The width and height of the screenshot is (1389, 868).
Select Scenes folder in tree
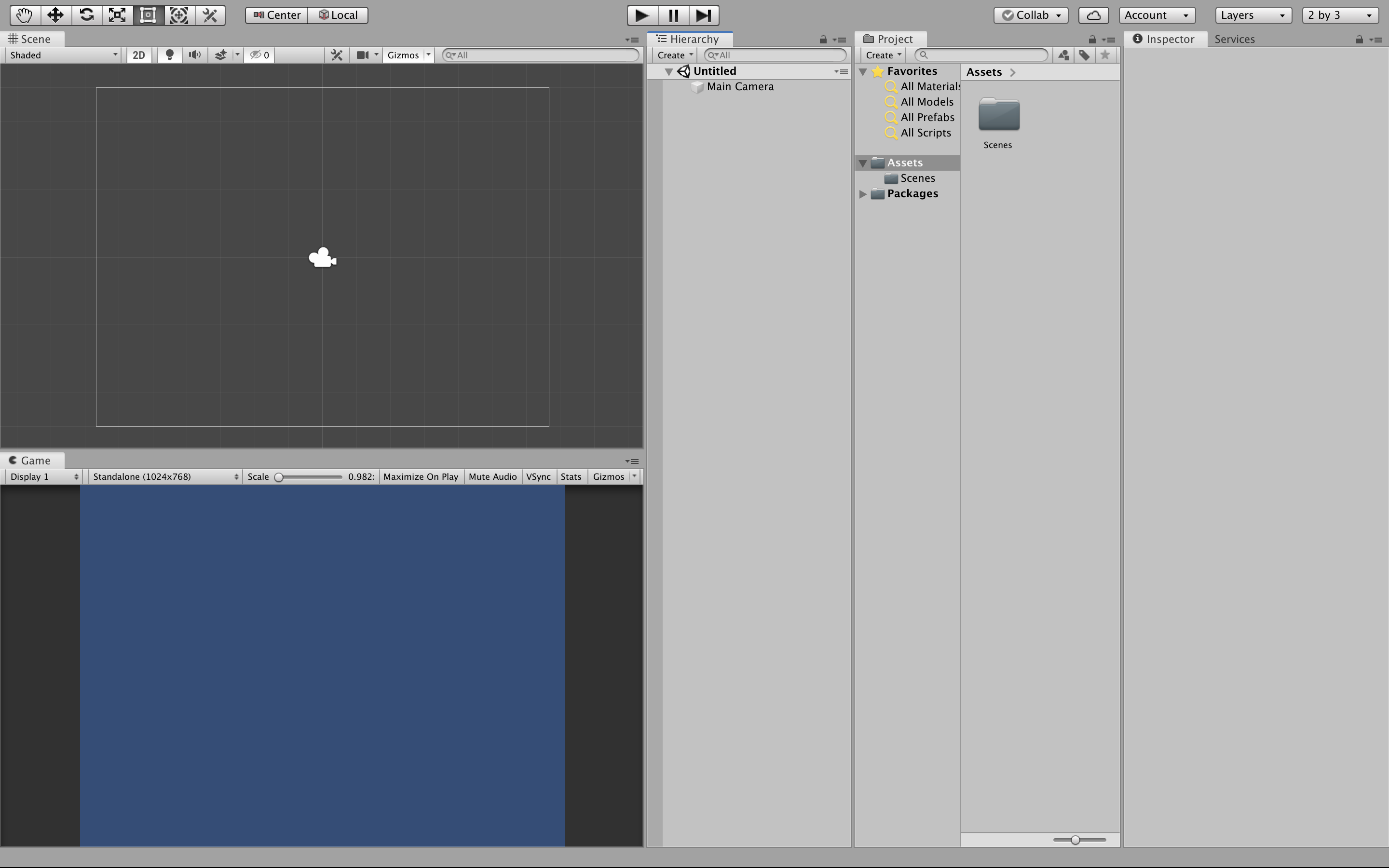910,178
